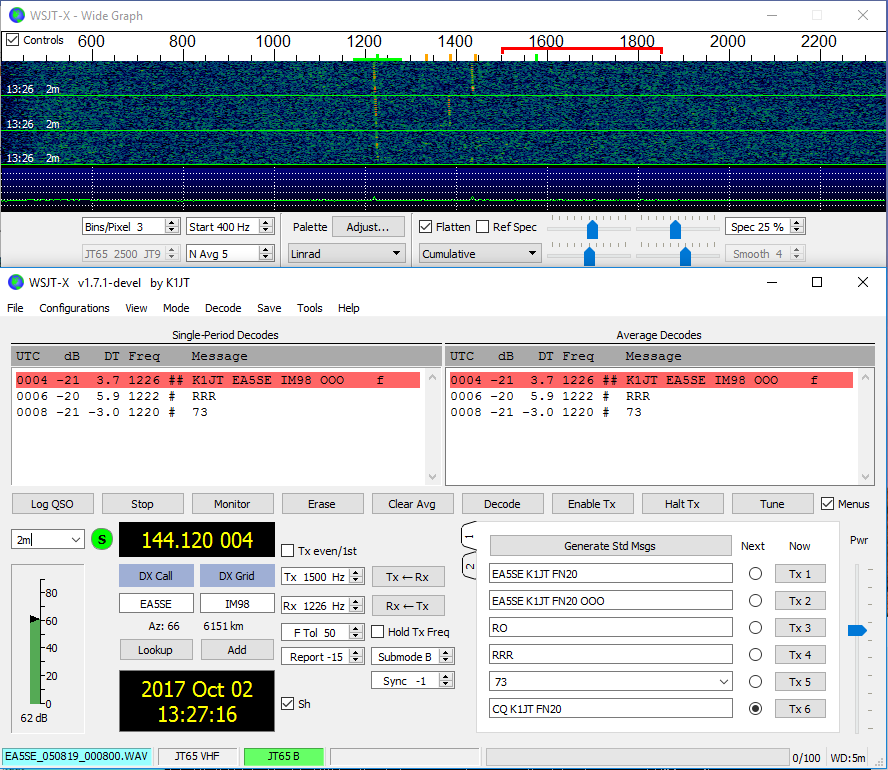Enable the Hold Tx Freq checkbox
888x770 pixels.
[x=378, y=632]
